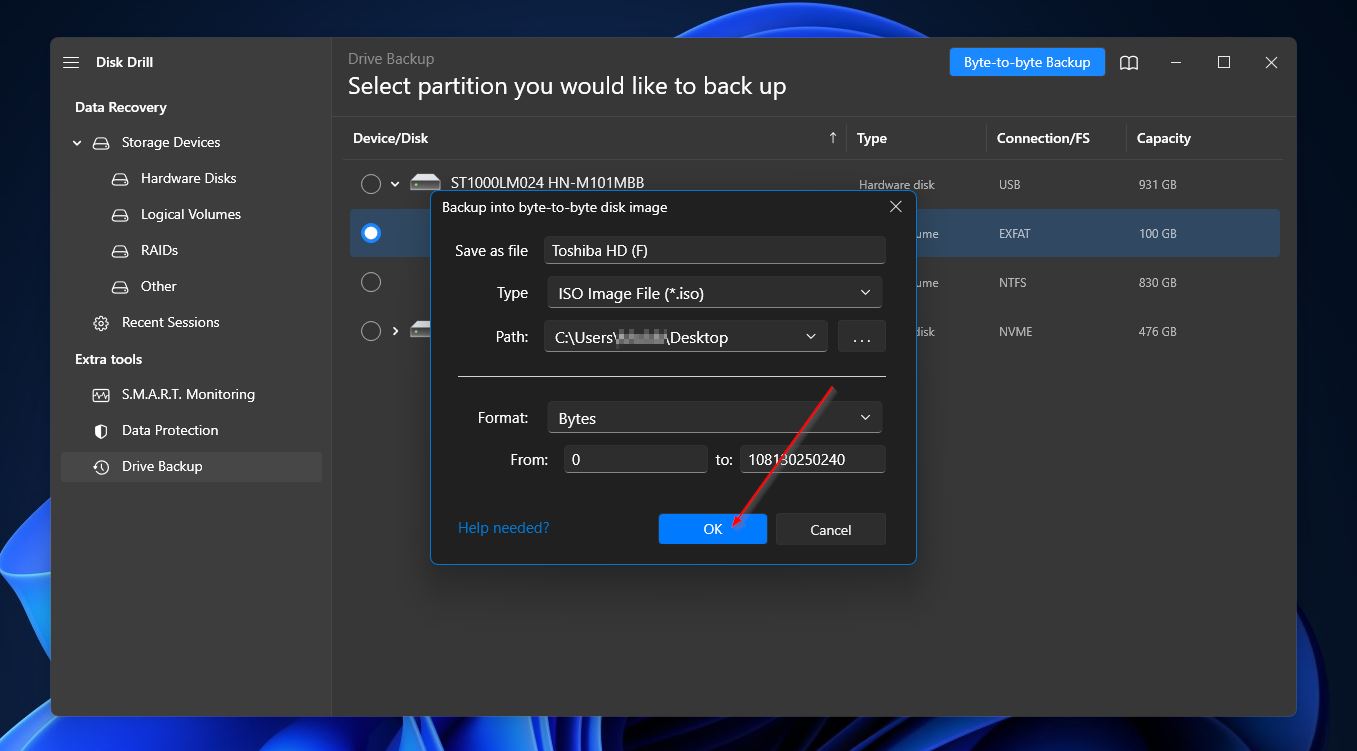Confirm the backup with OK
Viewport: 1357px width, 751px height.
[x=713, y=529]
